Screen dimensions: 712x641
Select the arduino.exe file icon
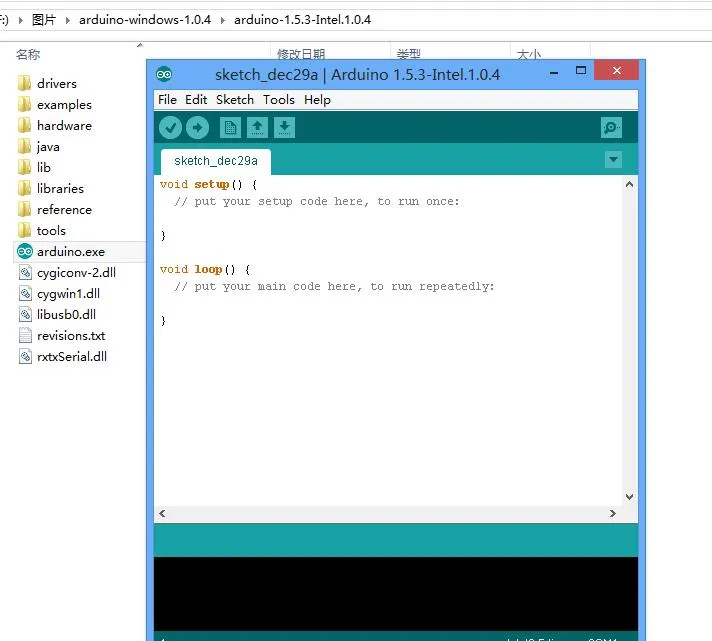tap(25, 252)
